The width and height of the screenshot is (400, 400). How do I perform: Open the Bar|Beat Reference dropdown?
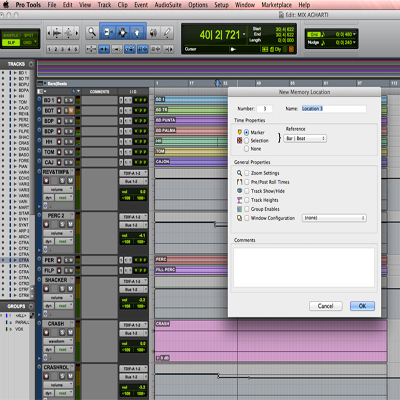tap(305, 138)
